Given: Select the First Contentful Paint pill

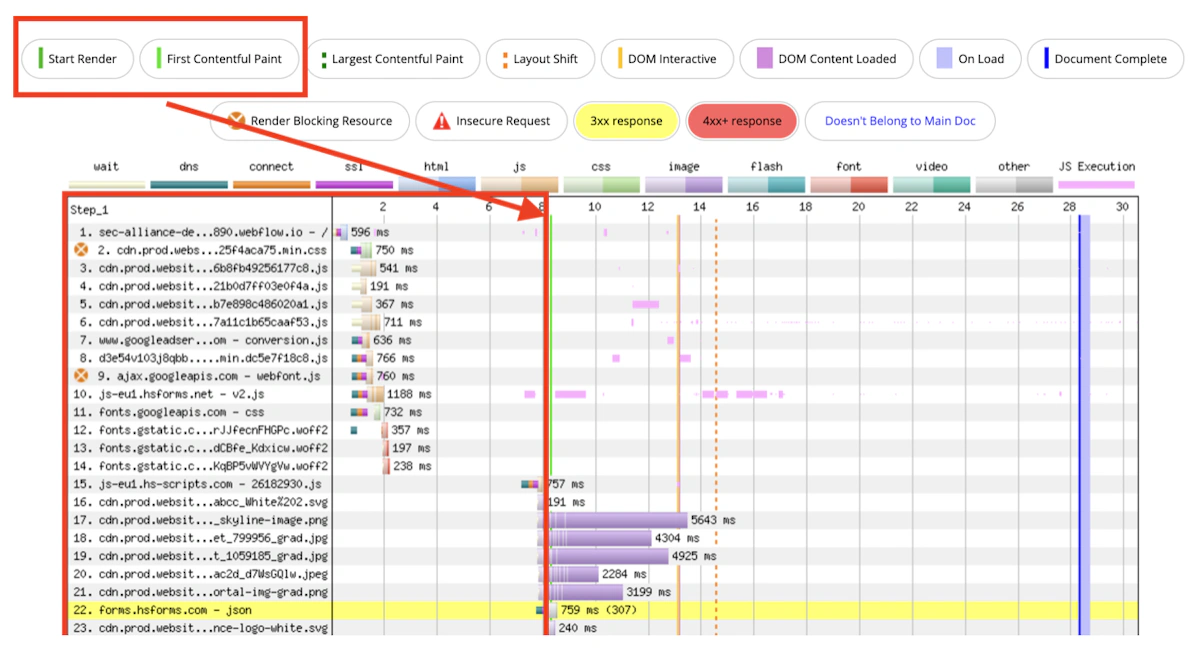Looking at the screenshot, I should click(x=219, y=59).
